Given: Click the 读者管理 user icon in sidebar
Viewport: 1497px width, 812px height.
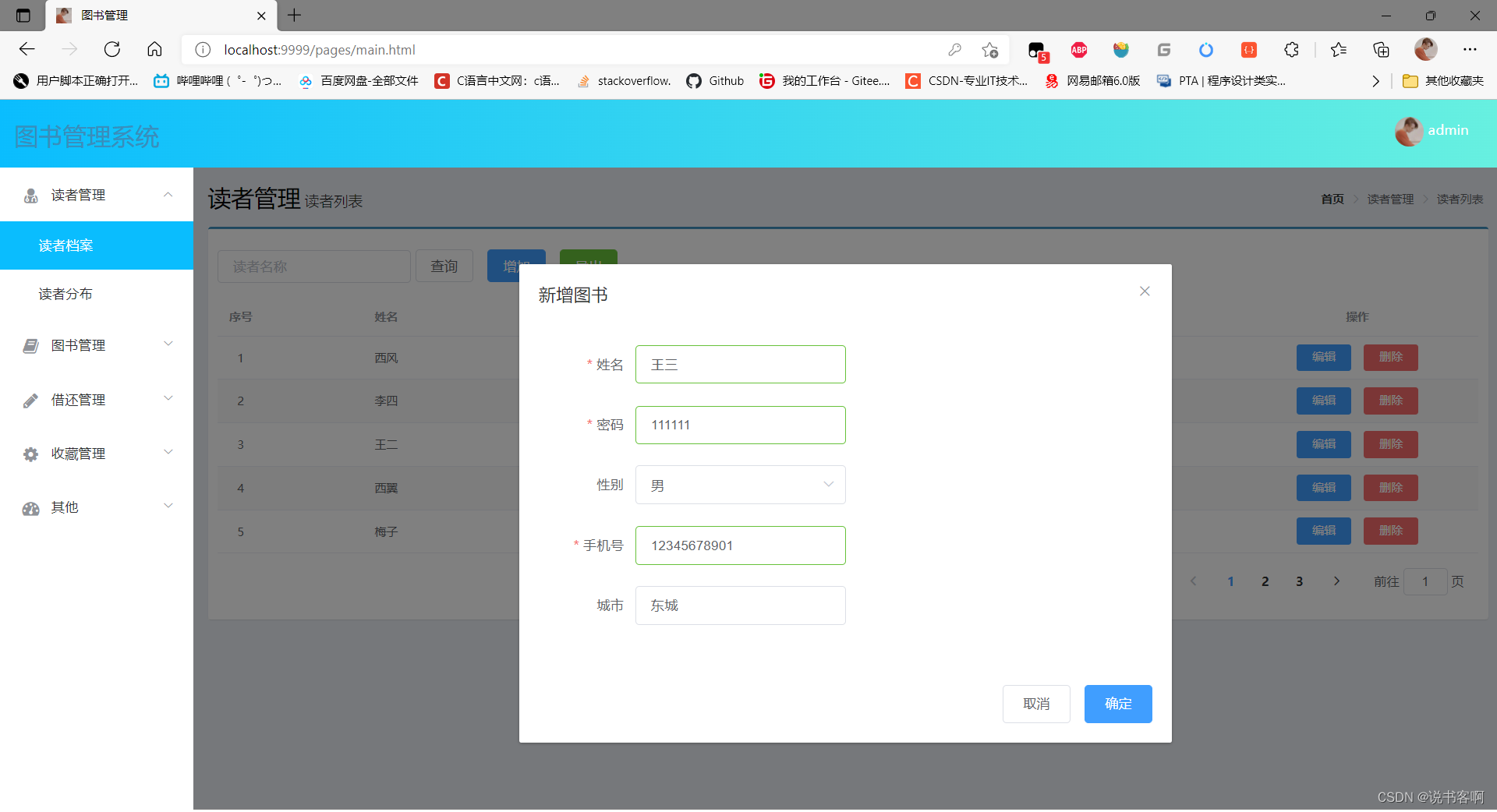Looking at the screenshot, I should 30,196.
